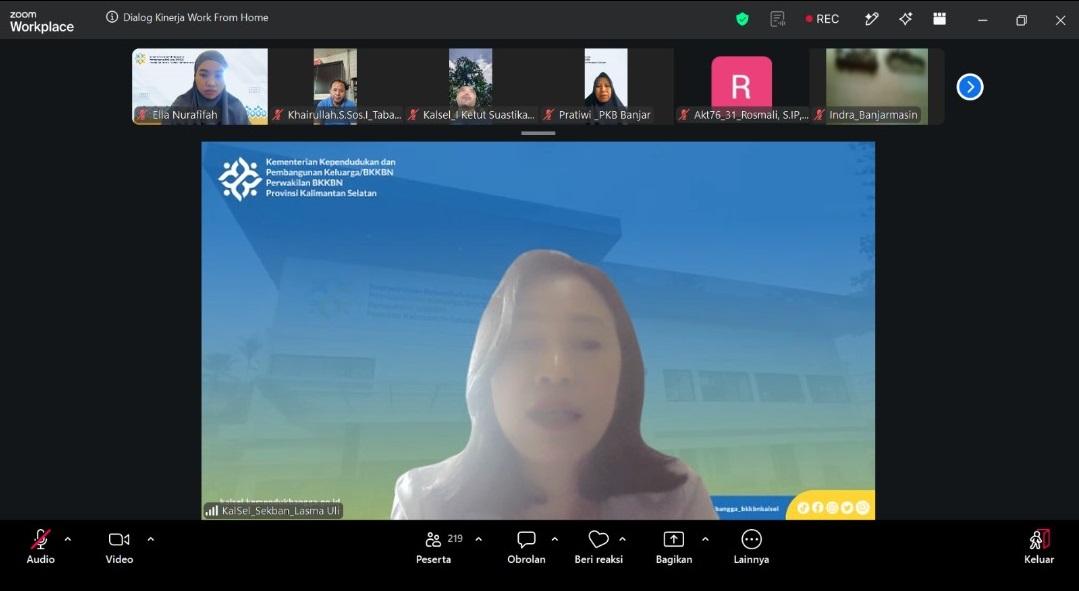
Task: Open the annotation pen icon in title bar
Action: coord(872,19)
